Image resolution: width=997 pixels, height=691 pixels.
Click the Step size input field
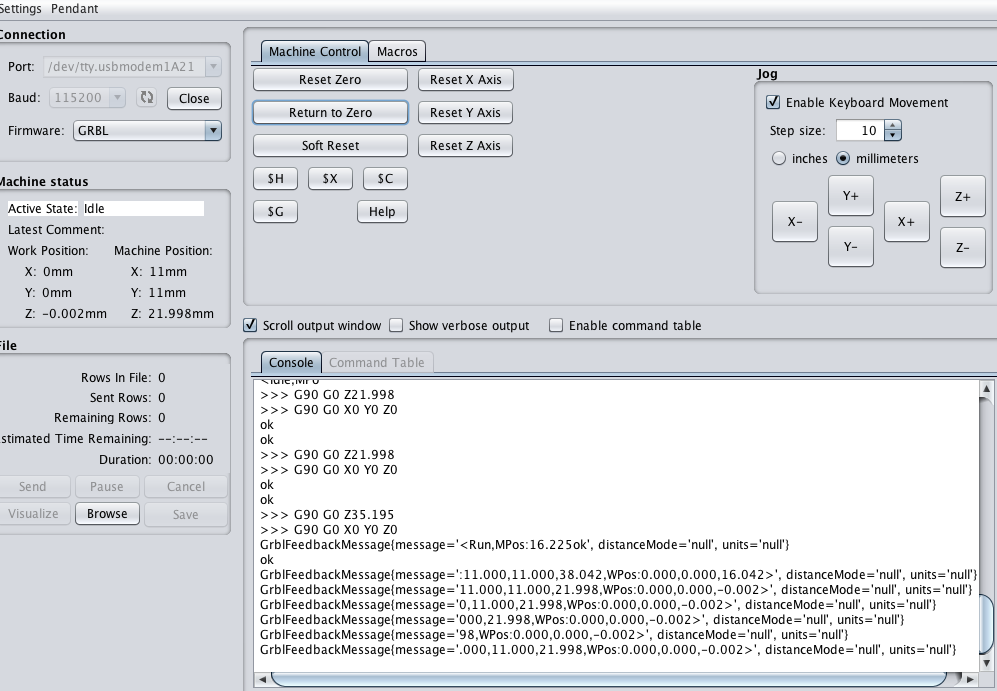coord(861,130)
